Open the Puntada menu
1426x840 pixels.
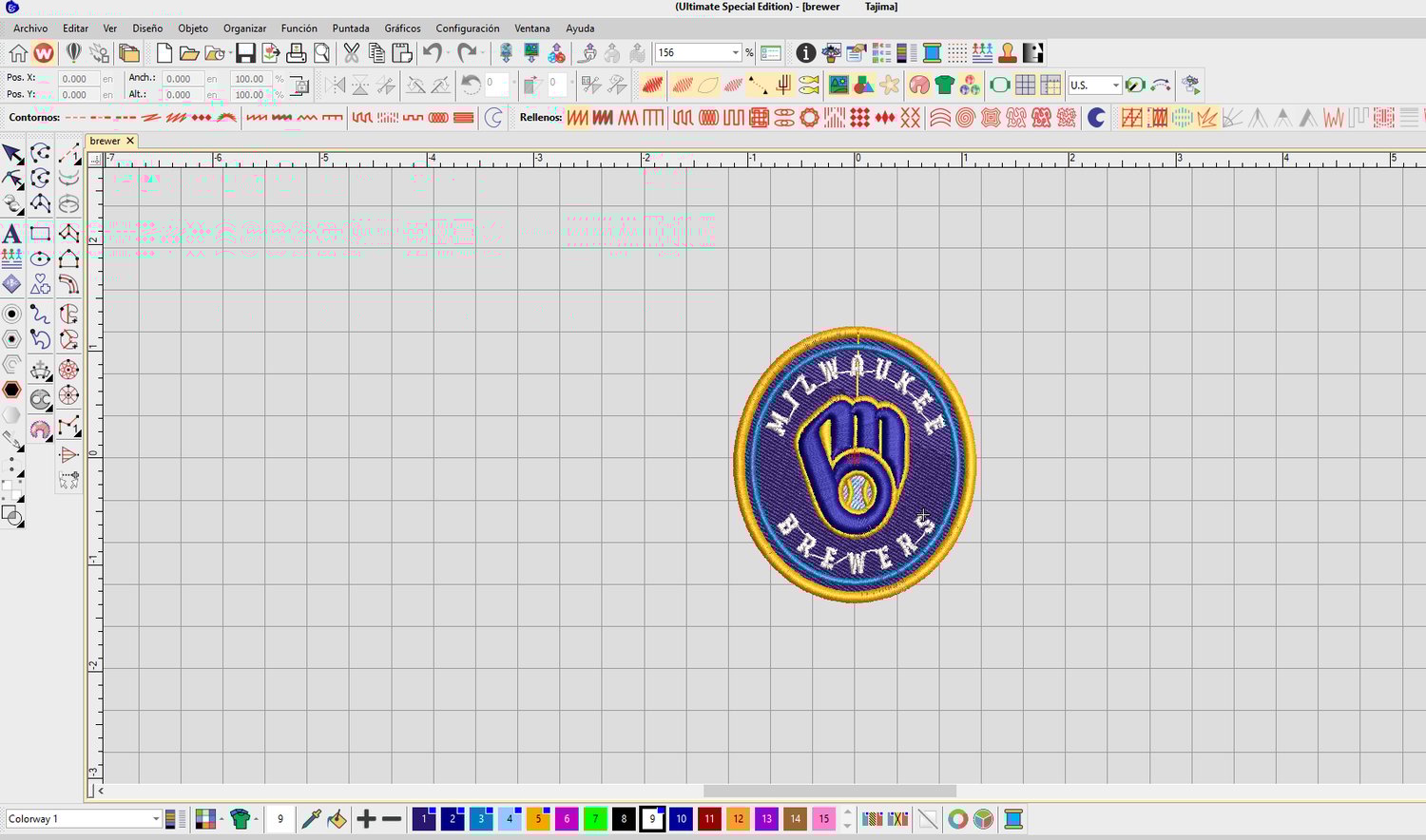[x=351, y=29]
